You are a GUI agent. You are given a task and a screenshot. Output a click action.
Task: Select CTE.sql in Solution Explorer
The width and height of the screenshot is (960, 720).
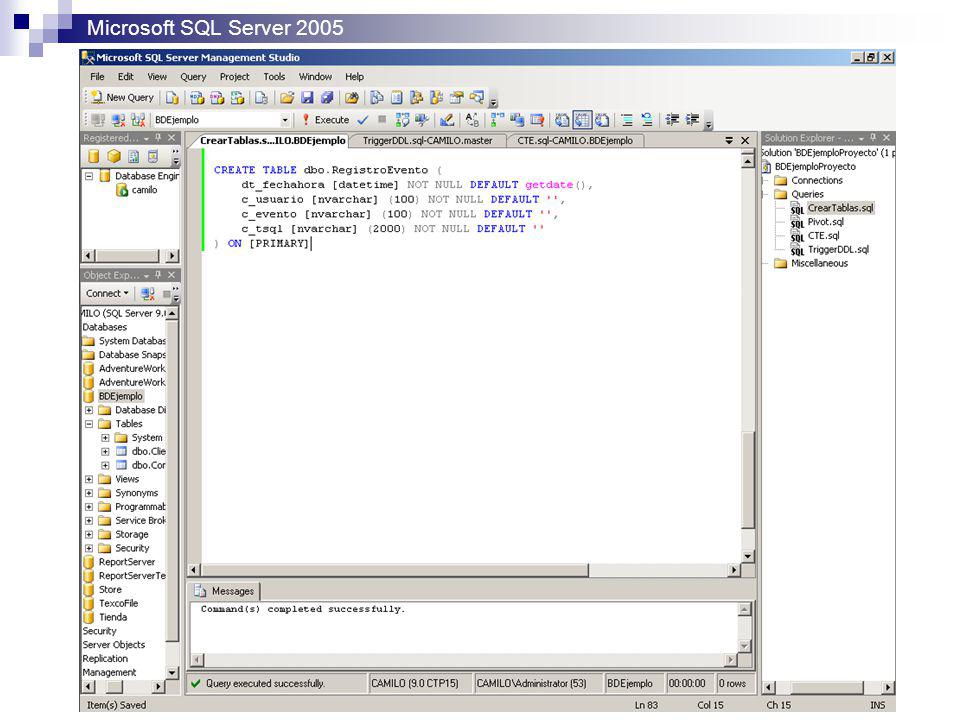click(823, 236)
